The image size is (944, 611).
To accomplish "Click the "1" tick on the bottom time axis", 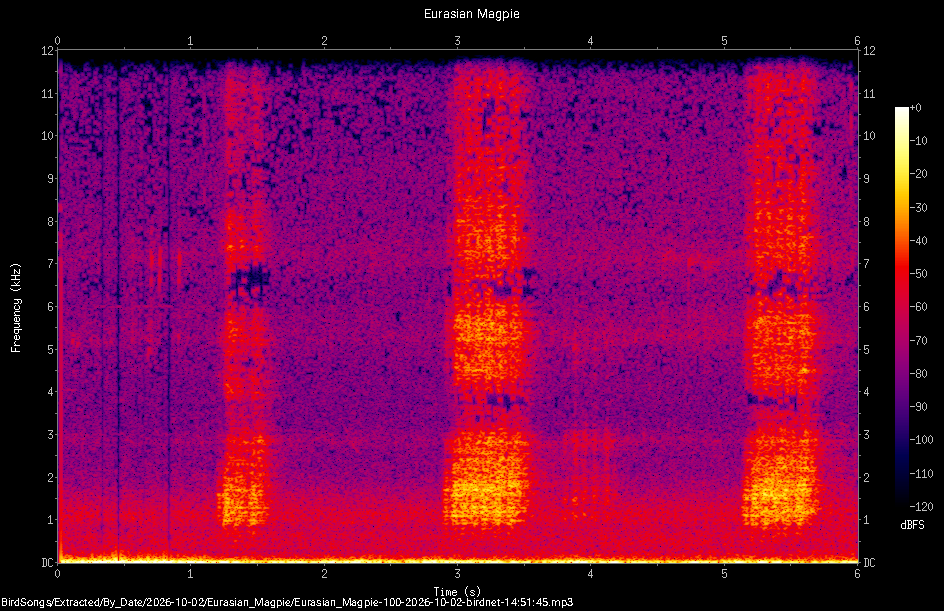I will [190, 574].
